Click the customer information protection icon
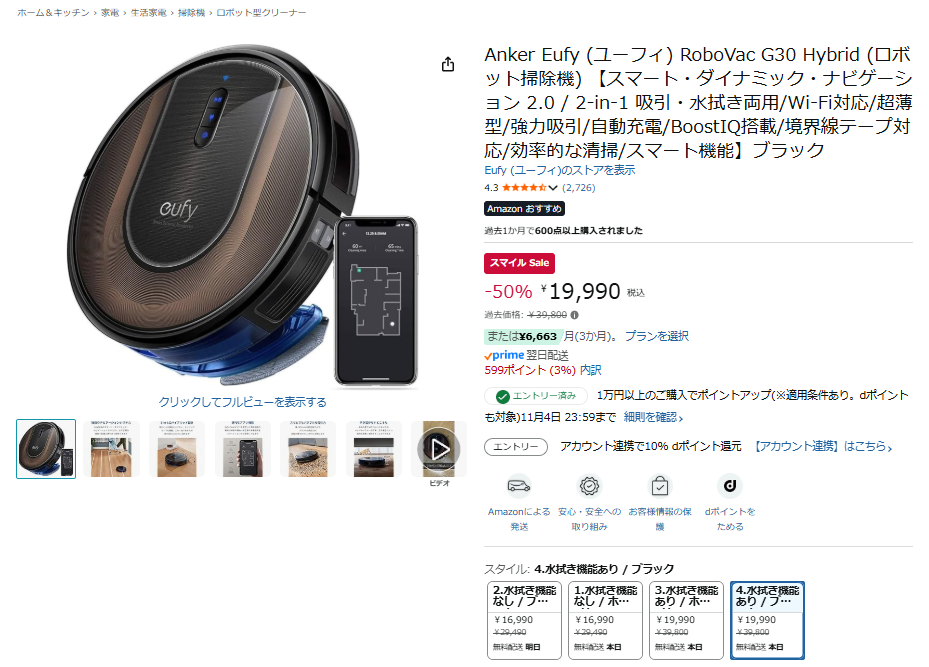 point(659,486)
